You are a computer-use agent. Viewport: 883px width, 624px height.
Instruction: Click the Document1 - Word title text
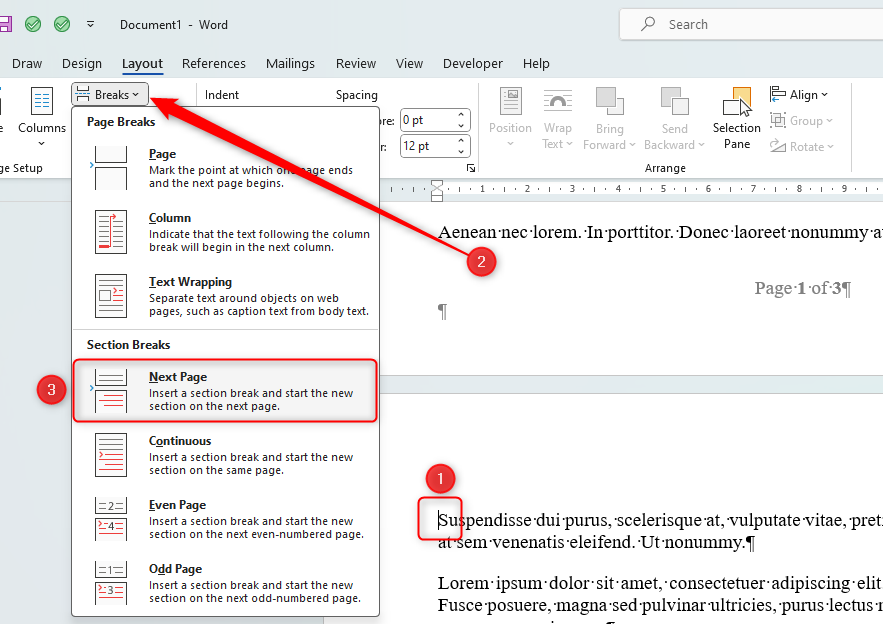click(173, 25)
